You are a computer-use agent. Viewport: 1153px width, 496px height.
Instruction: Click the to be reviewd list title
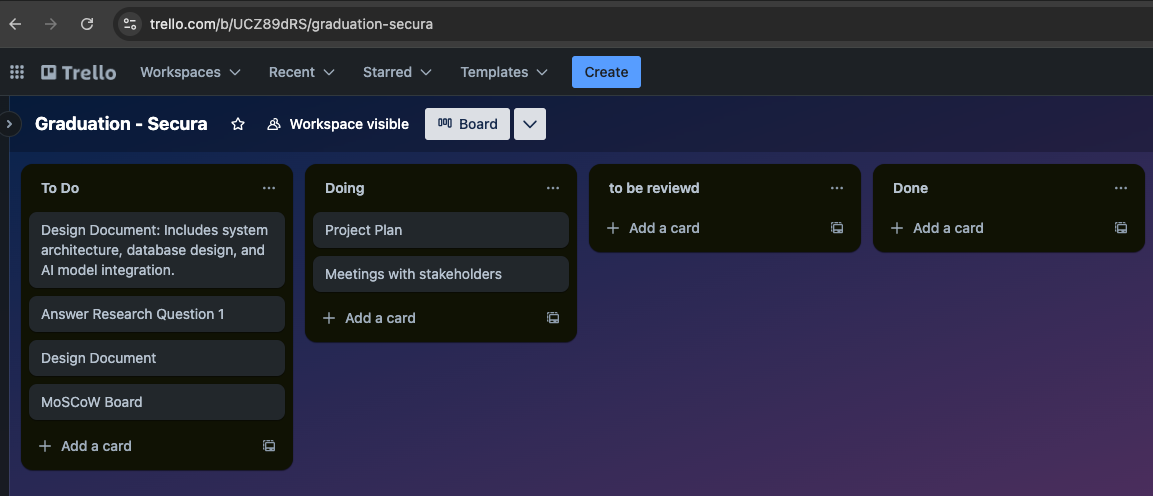(654, 188)
